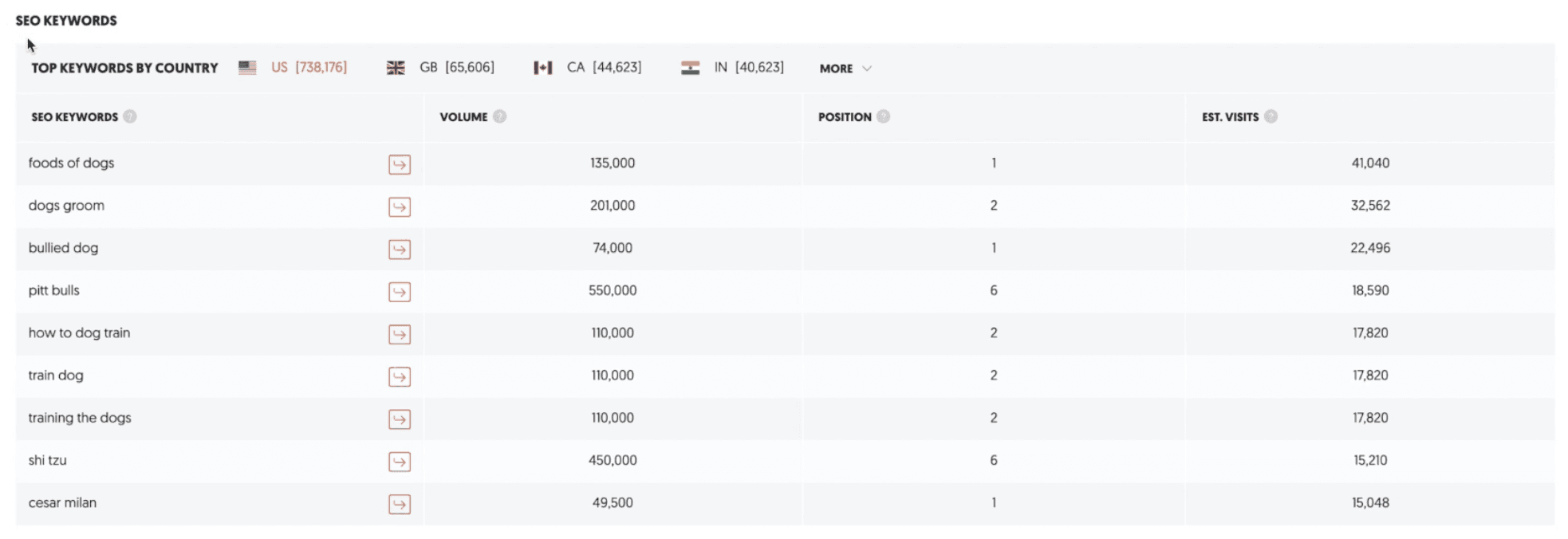The height and width of the screenshot is (539, 1568).
Task: Open the 'foods of dogs' keyword arrow icon
Action: (399, 164)
